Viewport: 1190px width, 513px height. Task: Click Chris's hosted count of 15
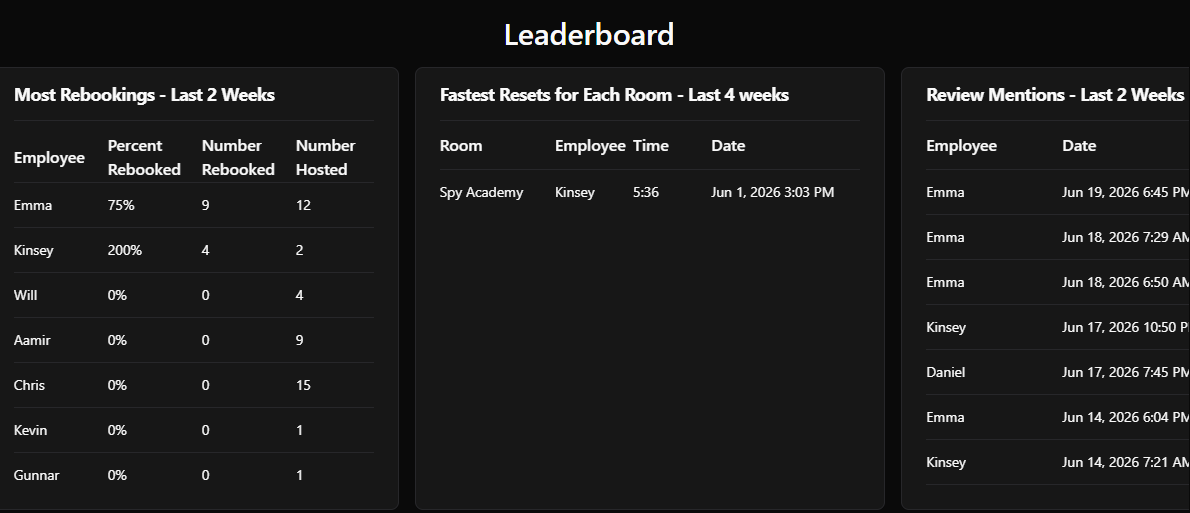303,386
